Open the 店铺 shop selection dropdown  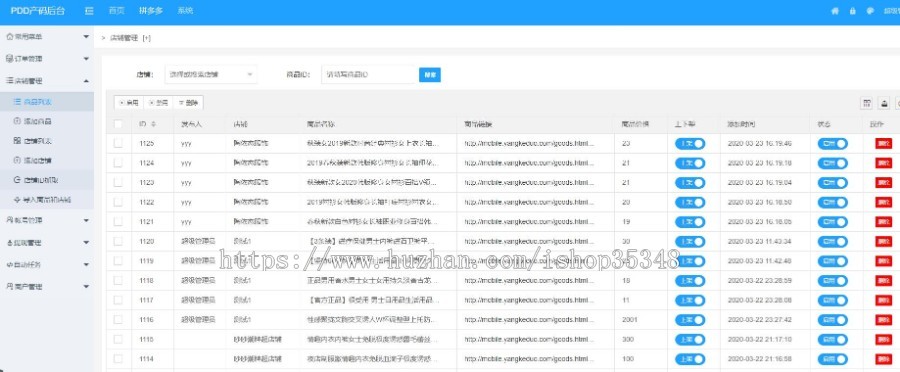pyautogui.click(x=211, y=75)
